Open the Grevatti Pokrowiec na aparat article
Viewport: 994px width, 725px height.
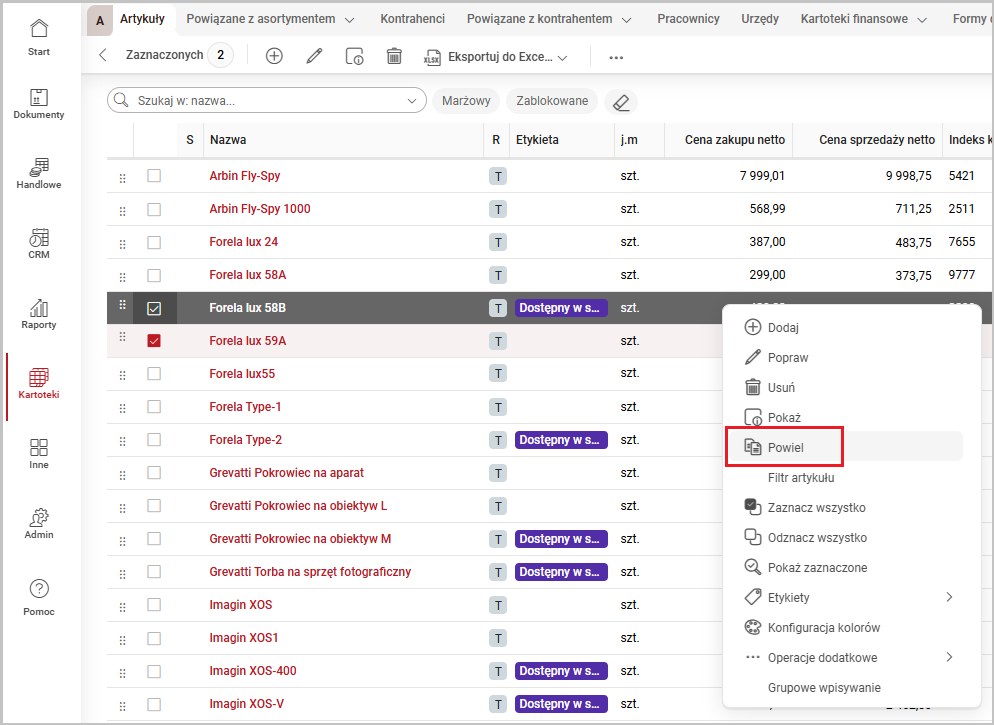click(286, 473)
